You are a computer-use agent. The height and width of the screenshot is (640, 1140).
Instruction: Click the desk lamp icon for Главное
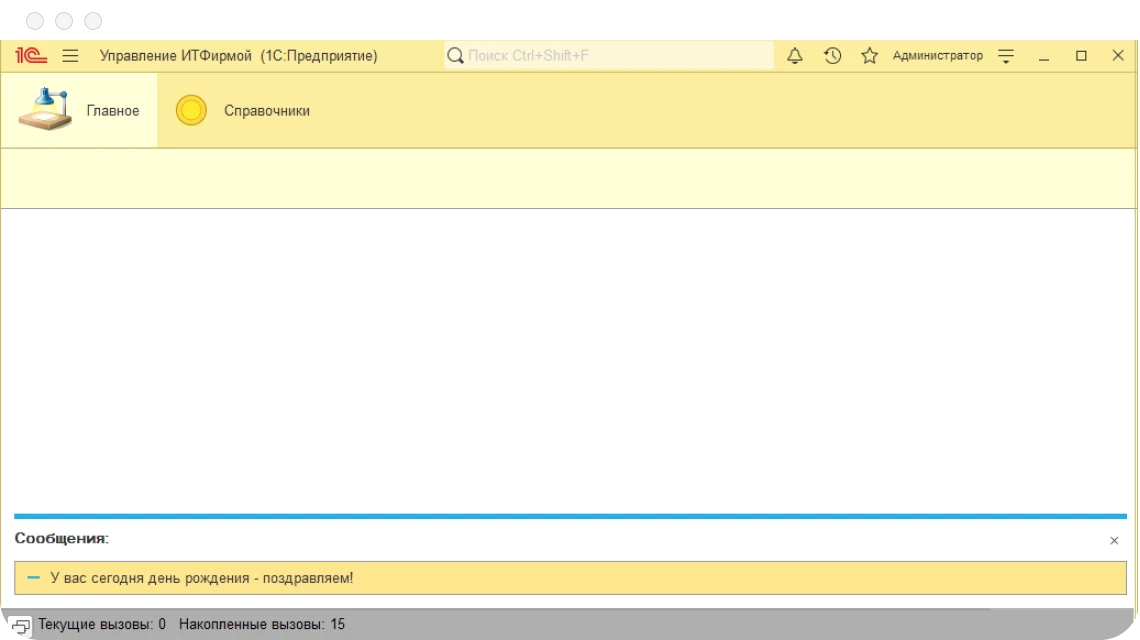45,110
